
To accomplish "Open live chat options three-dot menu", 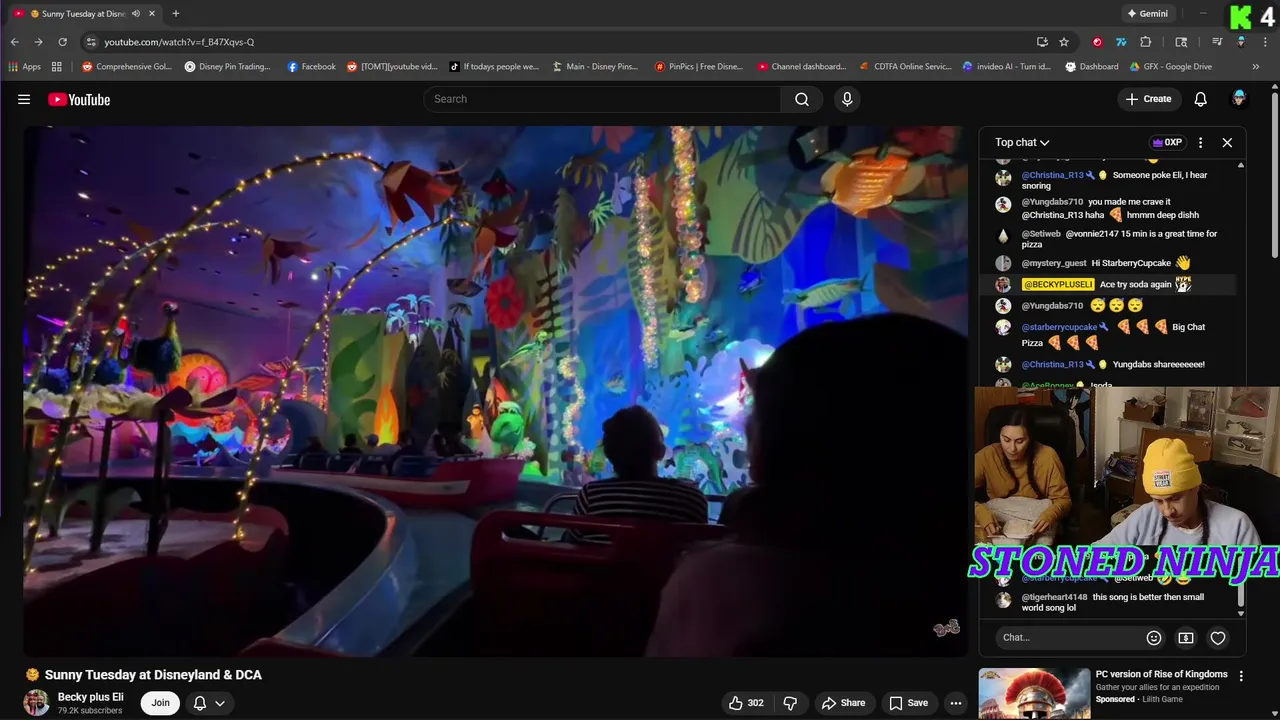I will pyautogui.click(x=1200, y=142).
